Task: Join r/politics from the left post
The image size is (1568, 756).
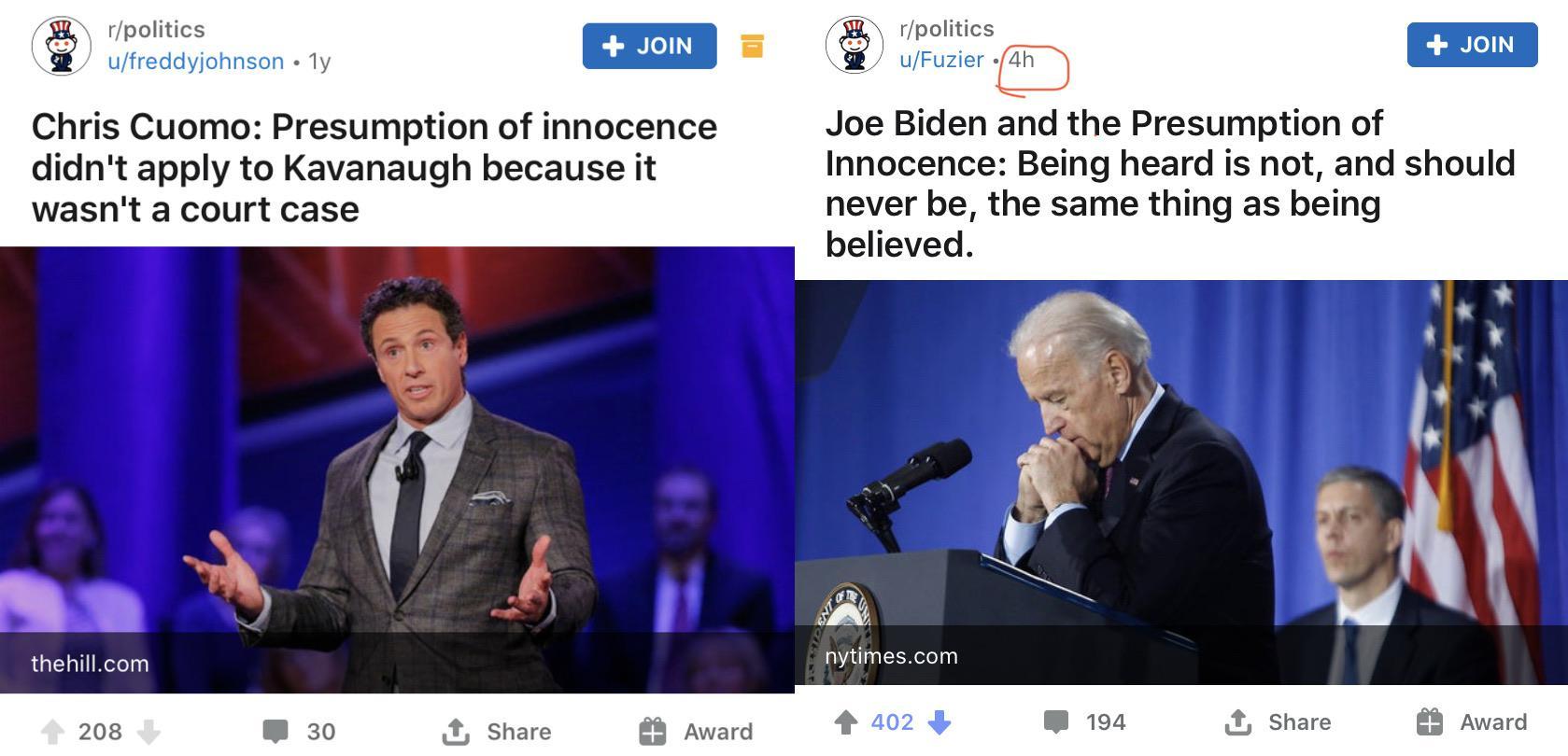Action: point(649,46)
